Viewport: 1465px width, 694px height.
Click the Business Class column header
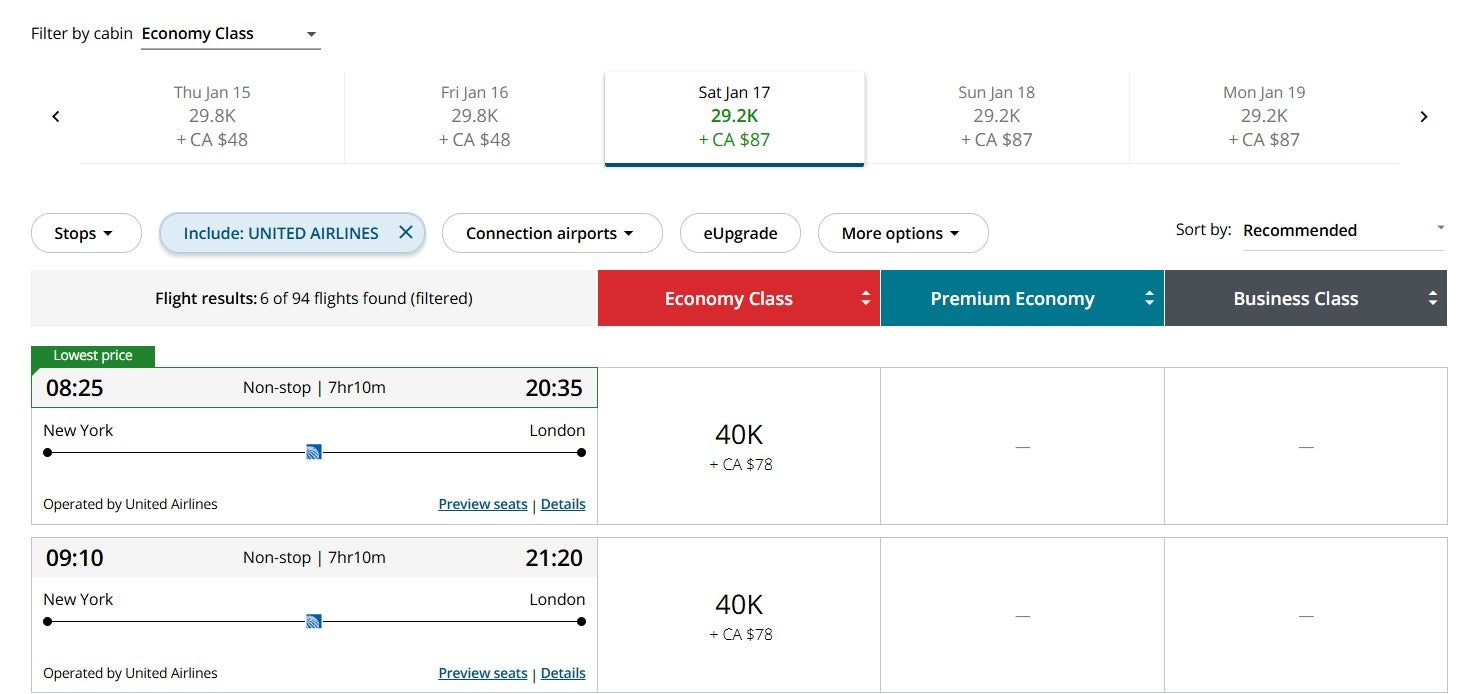tap(1306, 298)
